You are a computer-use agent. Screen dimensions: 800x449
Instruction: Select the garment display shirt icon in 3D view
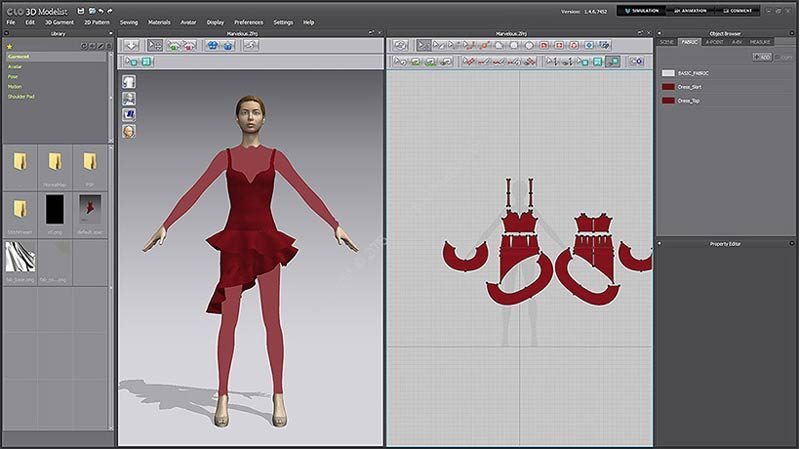click(x=129, y=82)
